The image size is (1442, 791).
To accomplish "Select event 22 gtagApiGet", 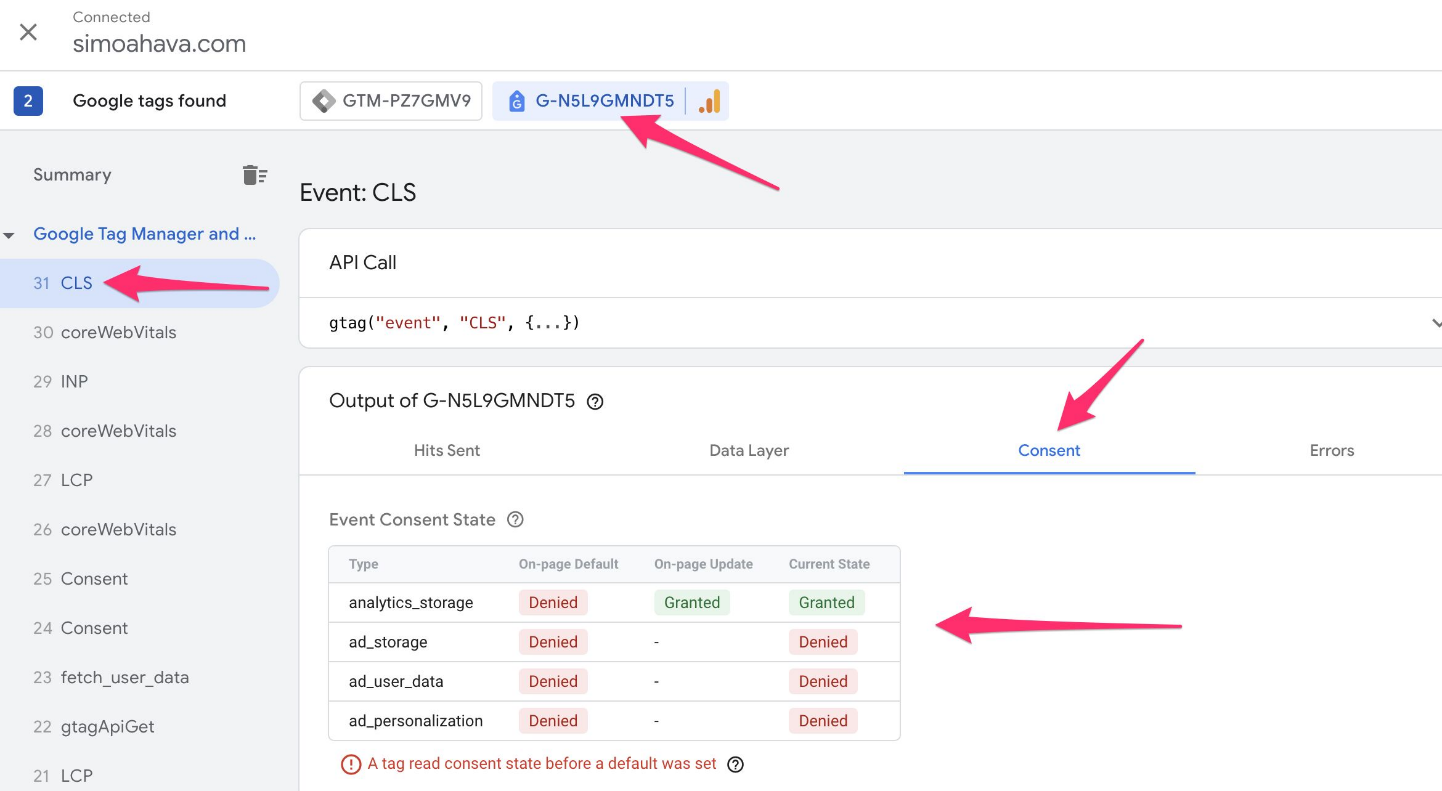I will [x=139, y=726].
